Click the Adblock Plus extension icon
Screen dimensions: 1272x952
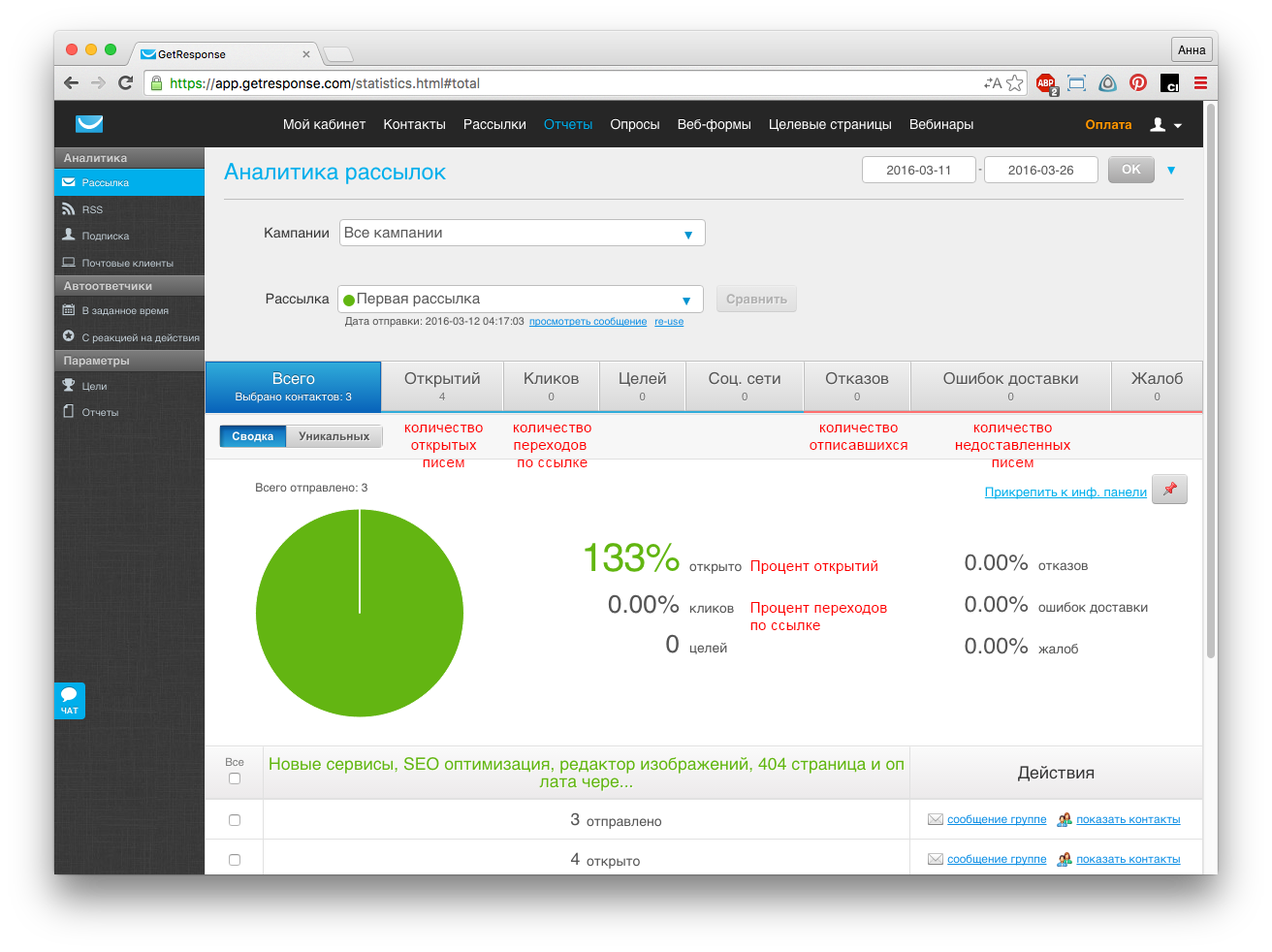[1045, 83]
